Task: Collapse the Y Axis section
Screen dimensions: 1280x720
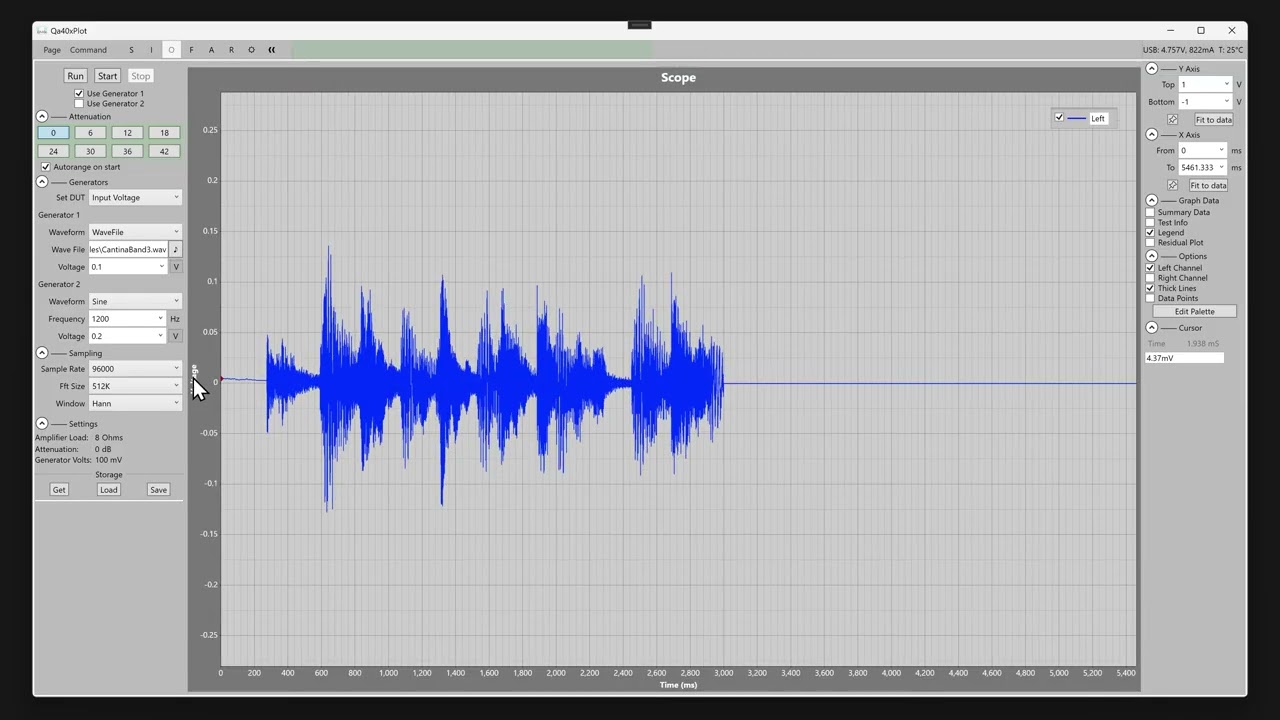Action: click(x=1151, y=69)
